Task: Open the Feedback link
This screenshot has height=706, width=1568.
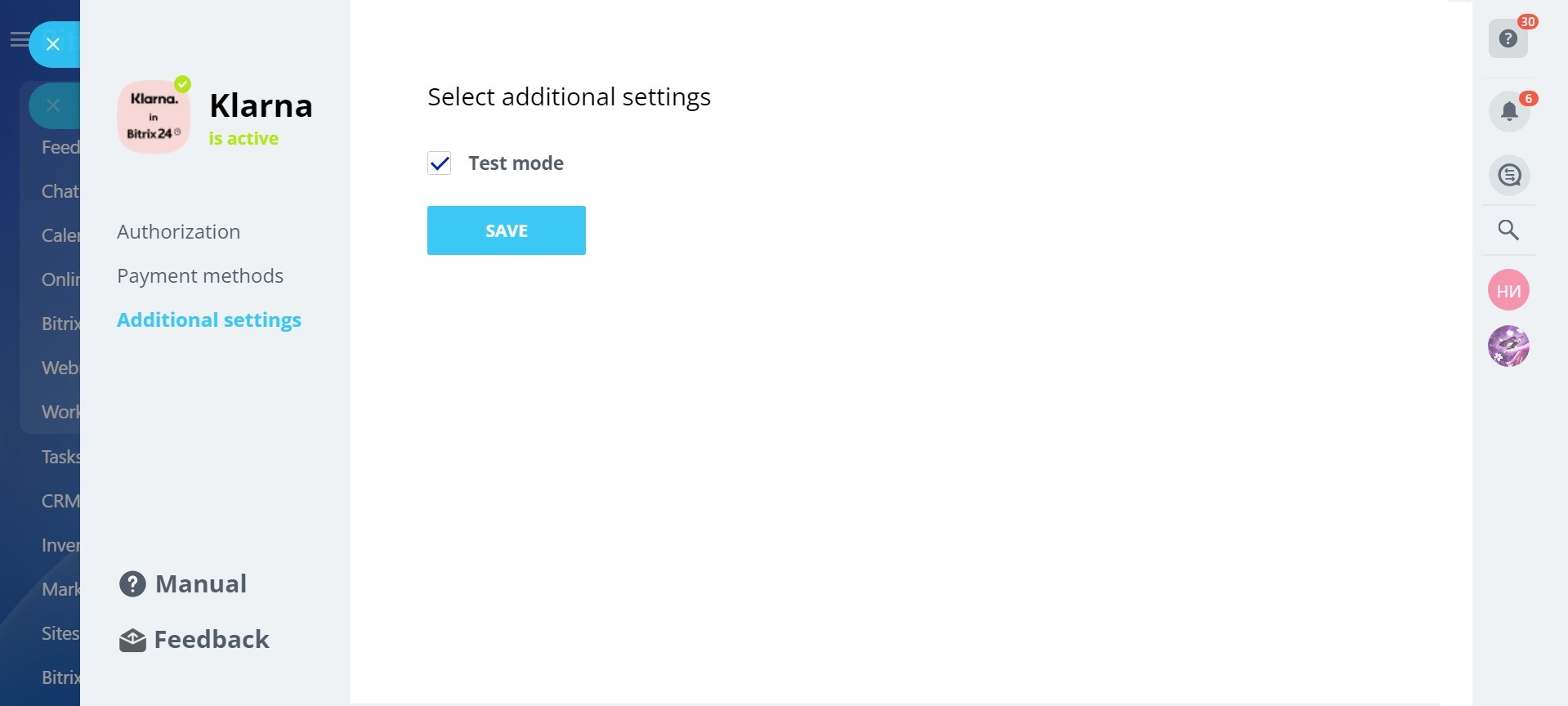Action: pyautogui.click(x=212, y=640)
